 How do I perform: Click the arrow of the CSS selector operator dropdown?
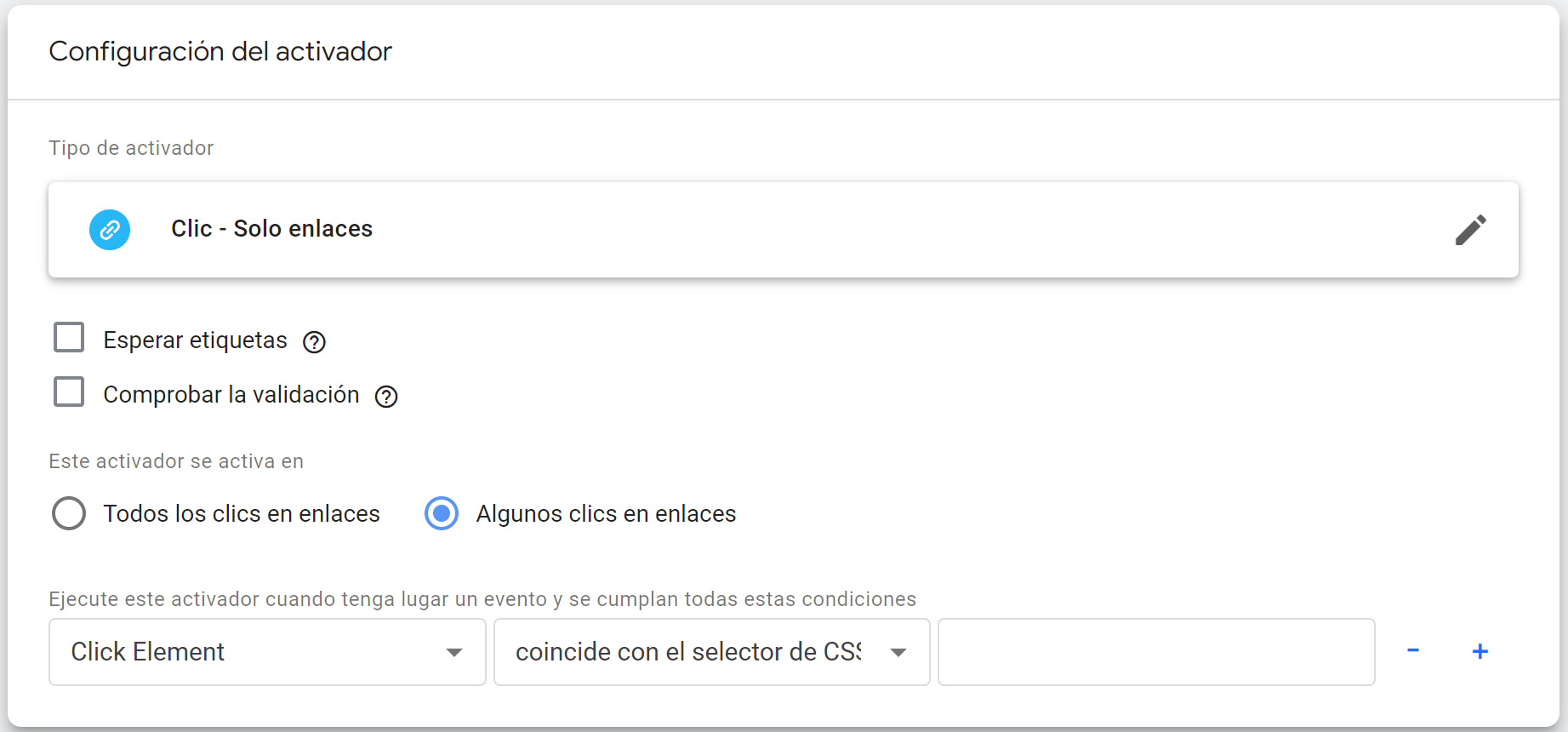tap(898, 653)
